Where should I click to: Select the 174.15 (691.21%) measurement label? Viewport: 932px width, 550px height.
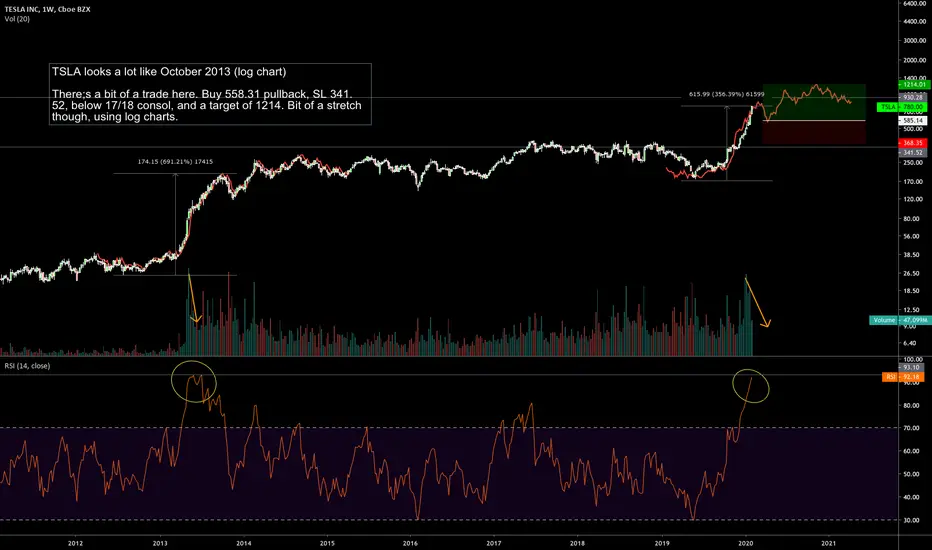click(175, 162)
